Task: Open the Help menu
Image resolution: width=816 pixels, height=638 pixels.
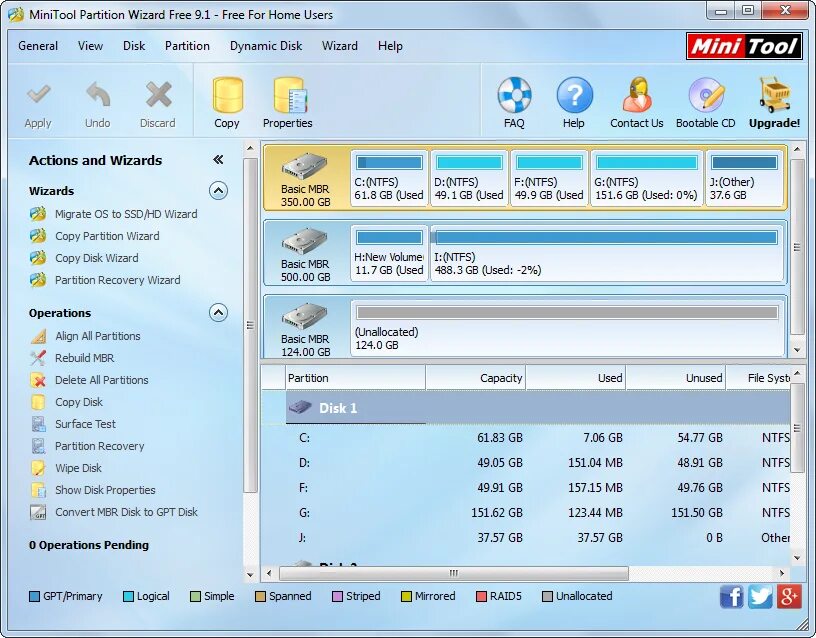Action: [390, 46]
